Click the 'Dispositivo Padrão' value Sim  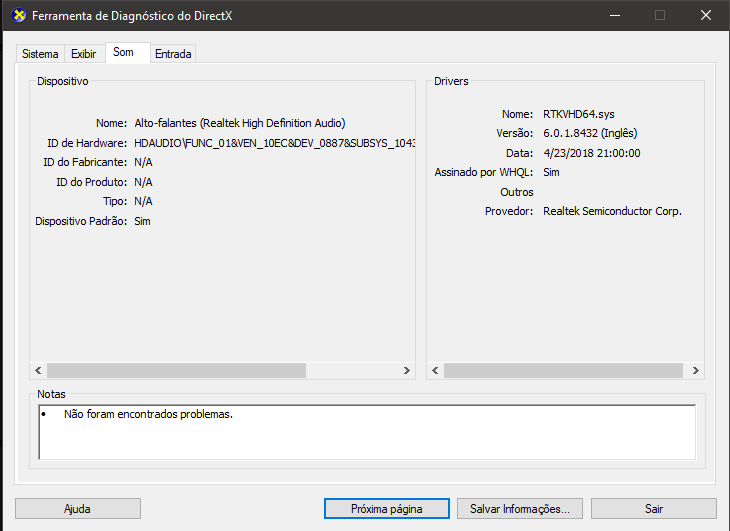pos(142,221)
